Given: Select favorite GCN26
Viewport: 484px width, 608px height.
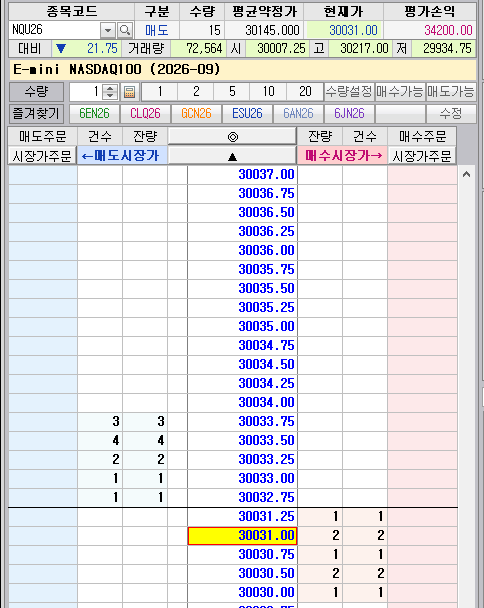Looking at the screenshot, I should (x=196, y=114).
